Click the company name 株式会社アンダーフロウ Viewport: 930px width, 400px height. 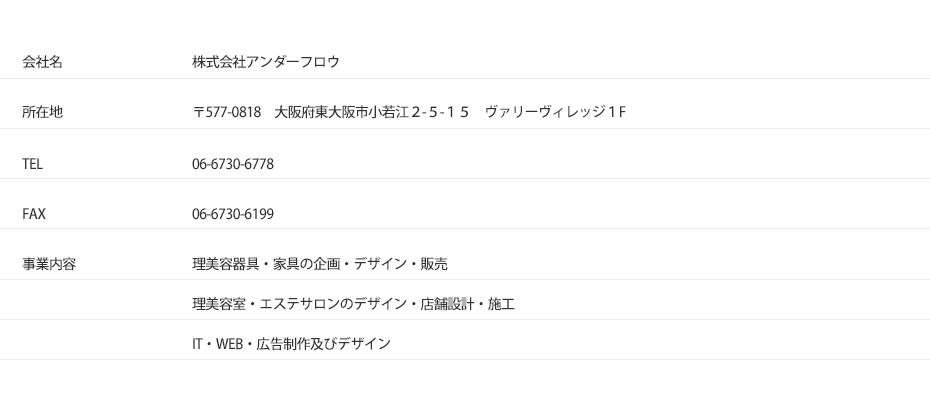(x=266, y=62)
